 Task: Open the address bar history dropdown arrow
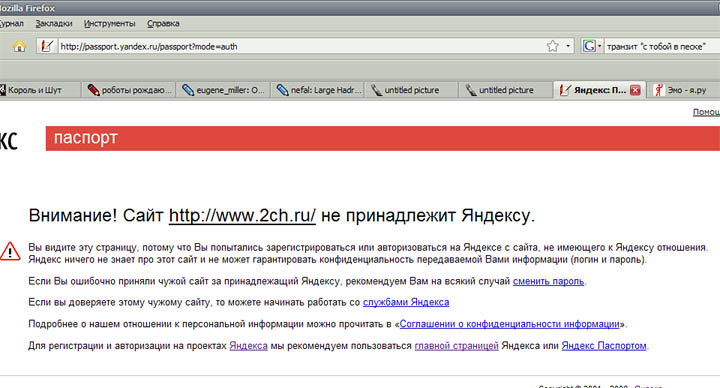(568, 46)
